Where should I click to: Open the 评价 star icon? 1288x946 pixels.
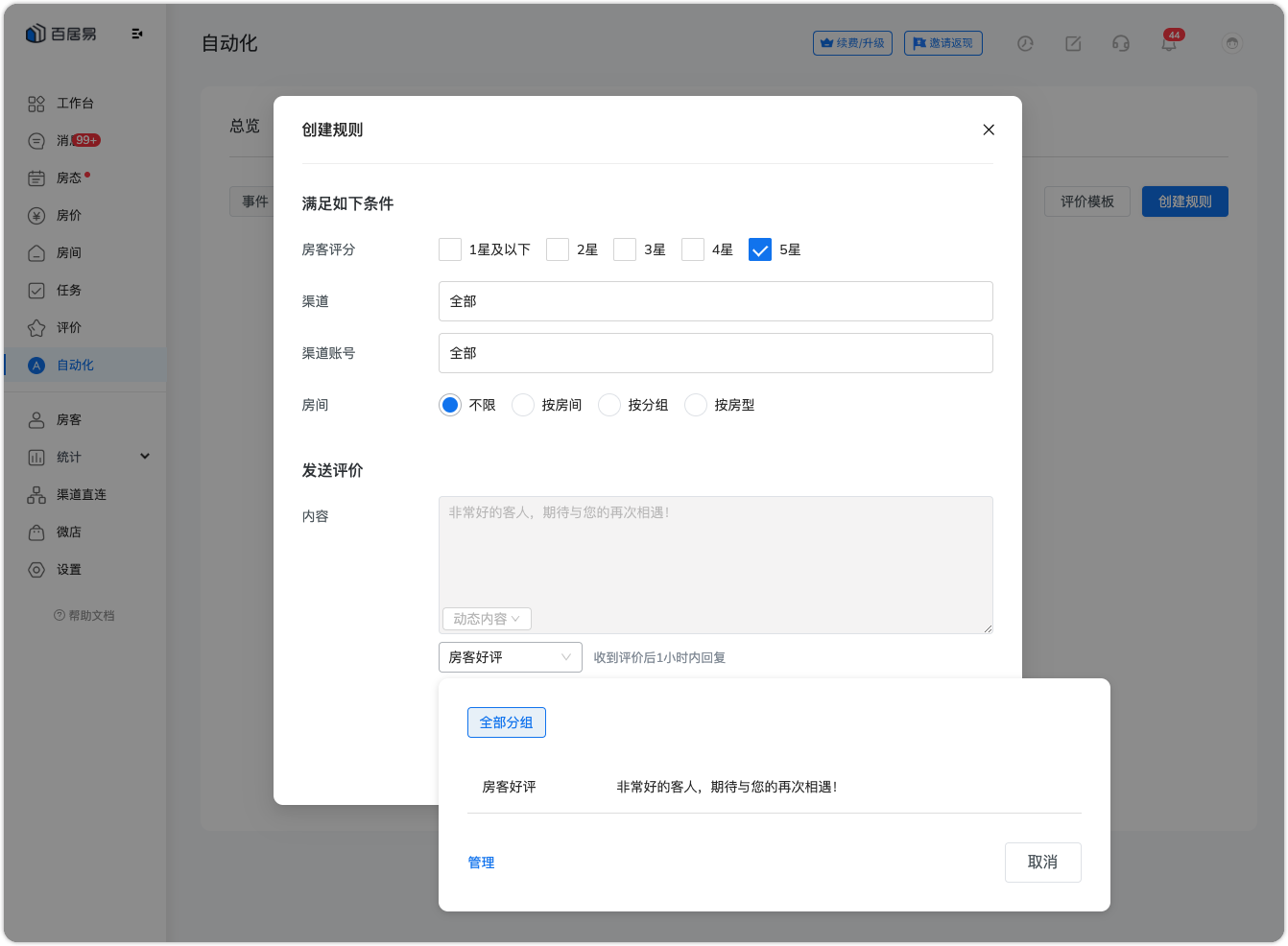tap(36, 328)
